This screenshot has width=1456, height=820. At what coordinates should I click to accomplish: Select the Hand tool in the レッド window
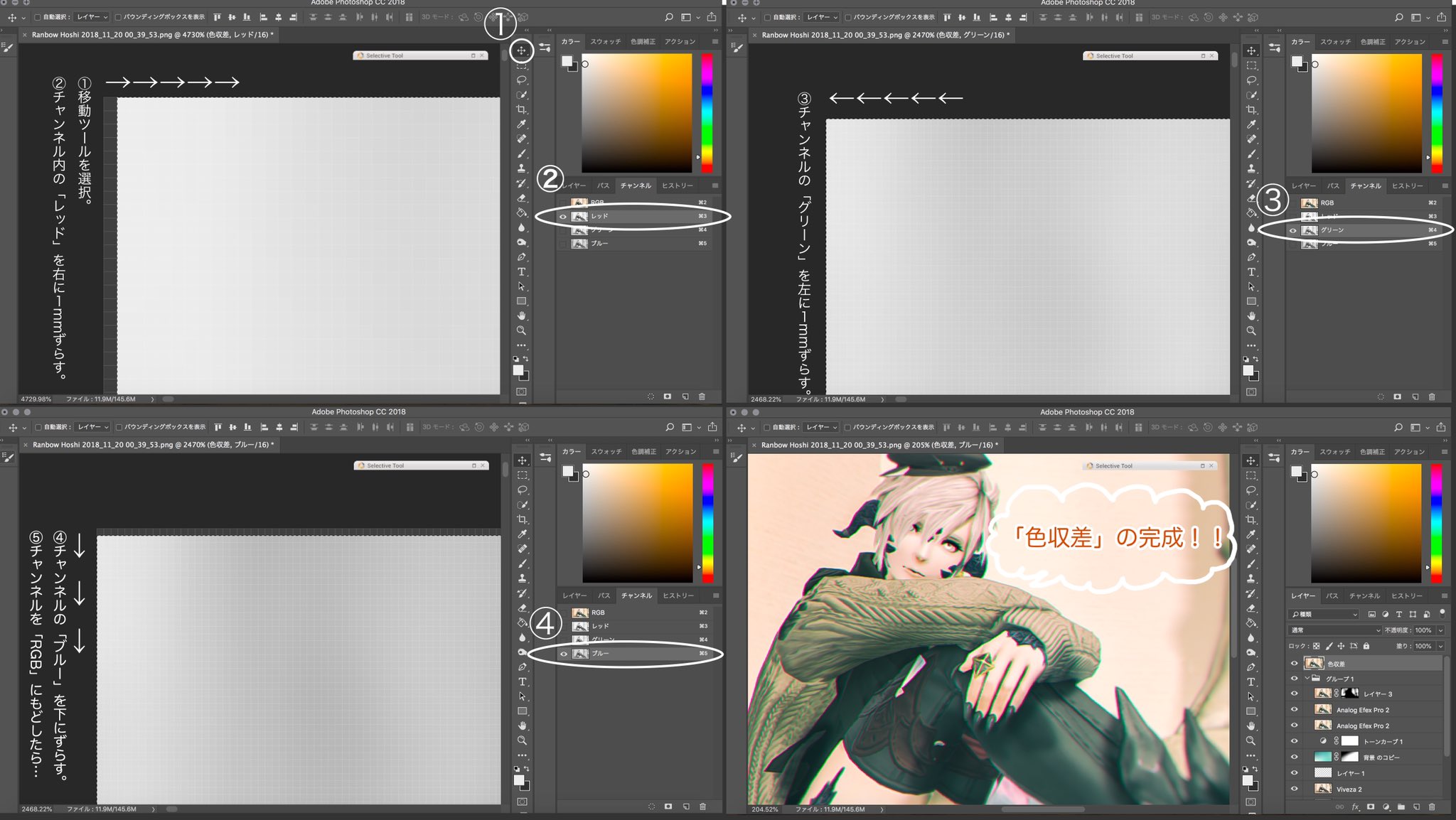pos(521,315)
